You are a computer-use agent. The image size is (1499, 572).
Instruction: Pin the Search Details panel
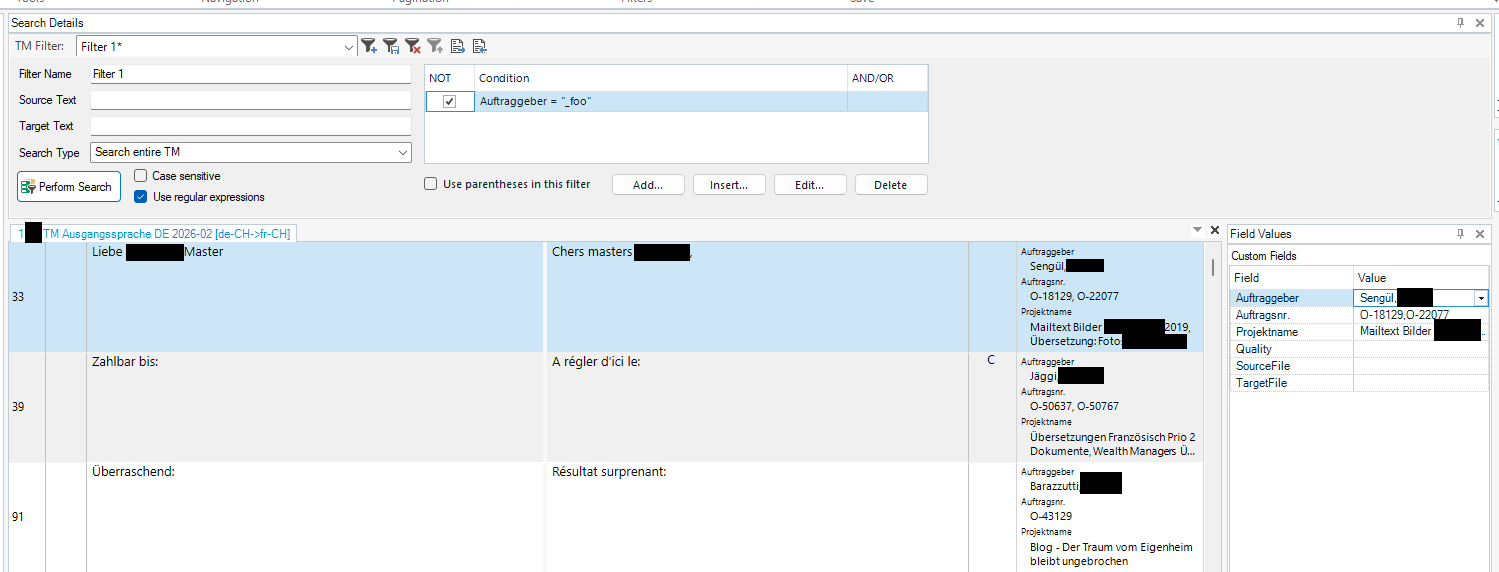[1460, 22]
